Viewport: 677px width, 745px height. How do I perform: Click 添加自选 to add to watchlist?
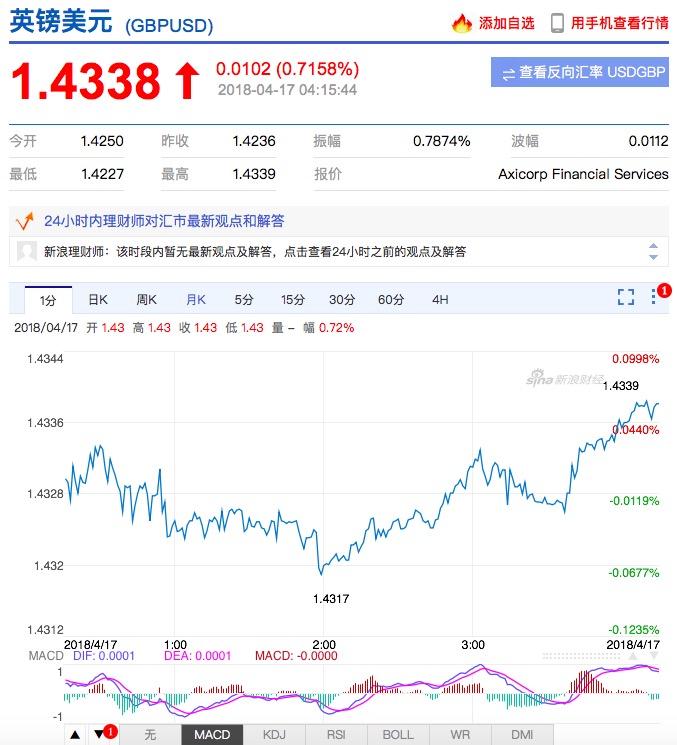point(506,23)
